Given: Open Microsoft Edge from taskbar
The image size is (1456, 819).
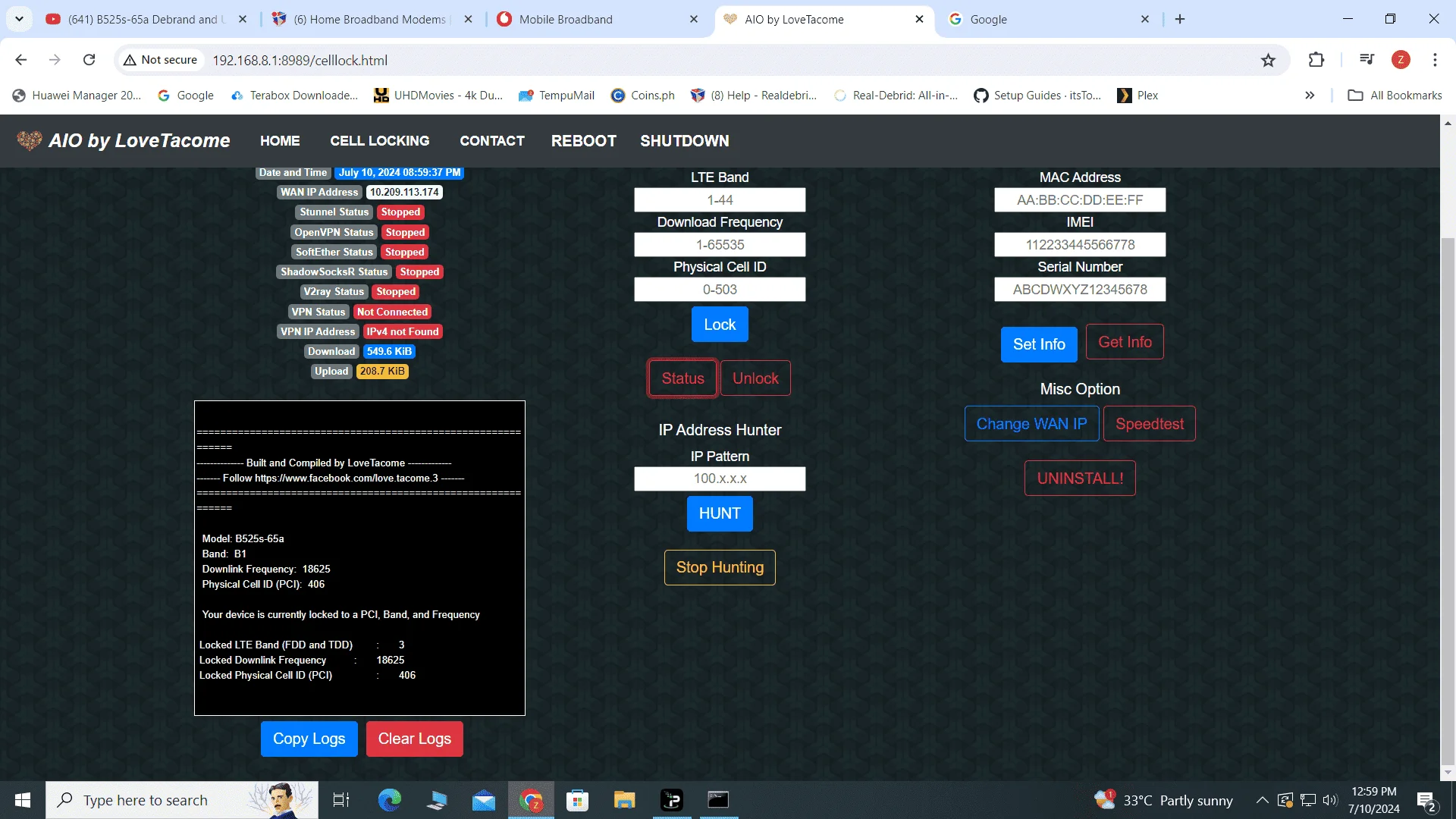Looking at the screenshot, I should (x=390, y=800).
